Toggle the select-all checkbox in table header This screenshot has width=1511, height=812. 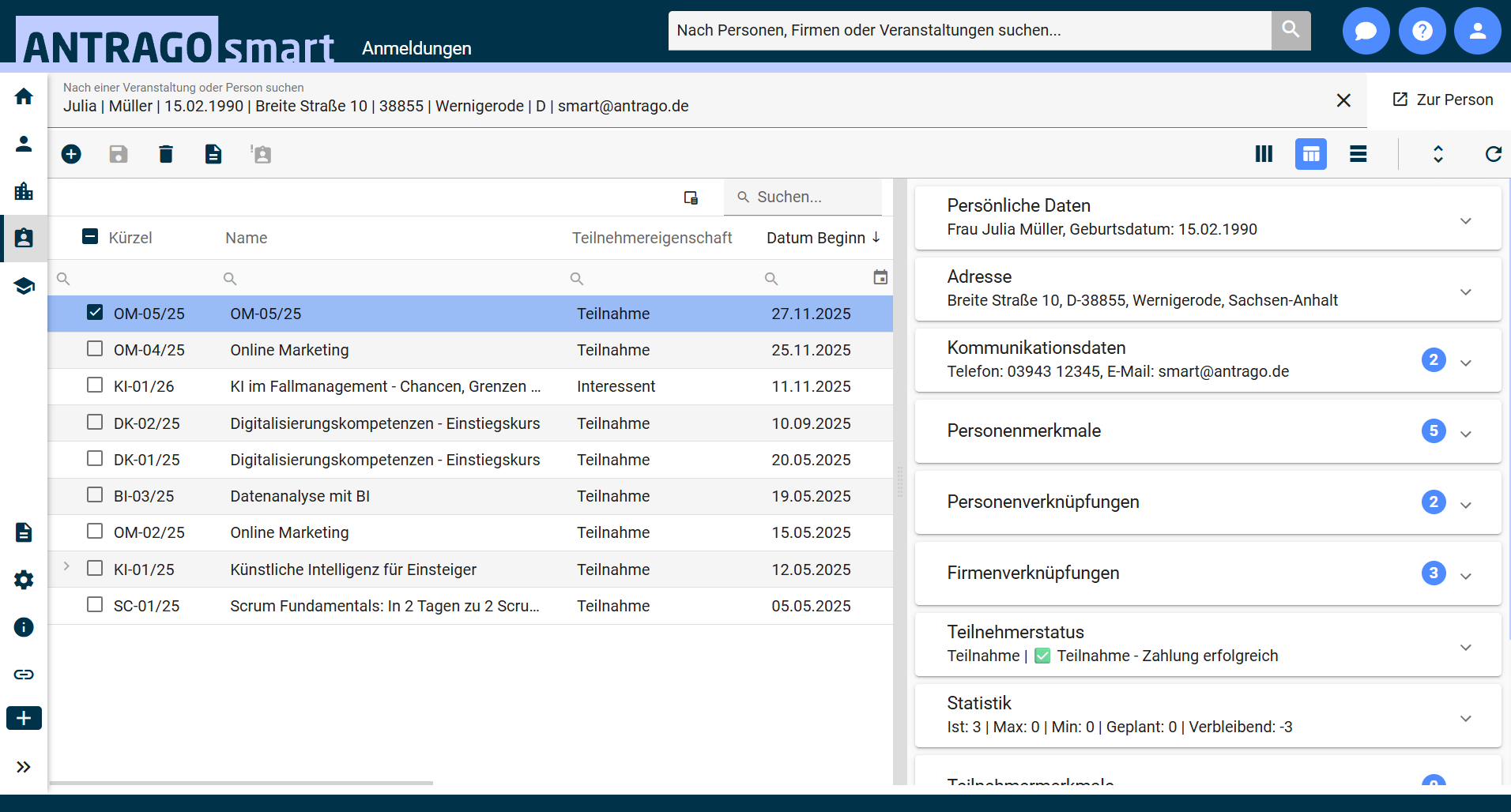91,237
